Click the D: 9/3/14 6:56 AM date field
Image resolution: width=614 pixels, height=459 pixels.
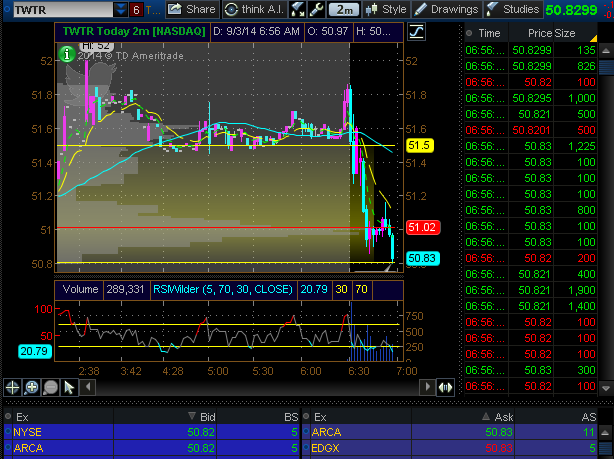pos(256,31)
